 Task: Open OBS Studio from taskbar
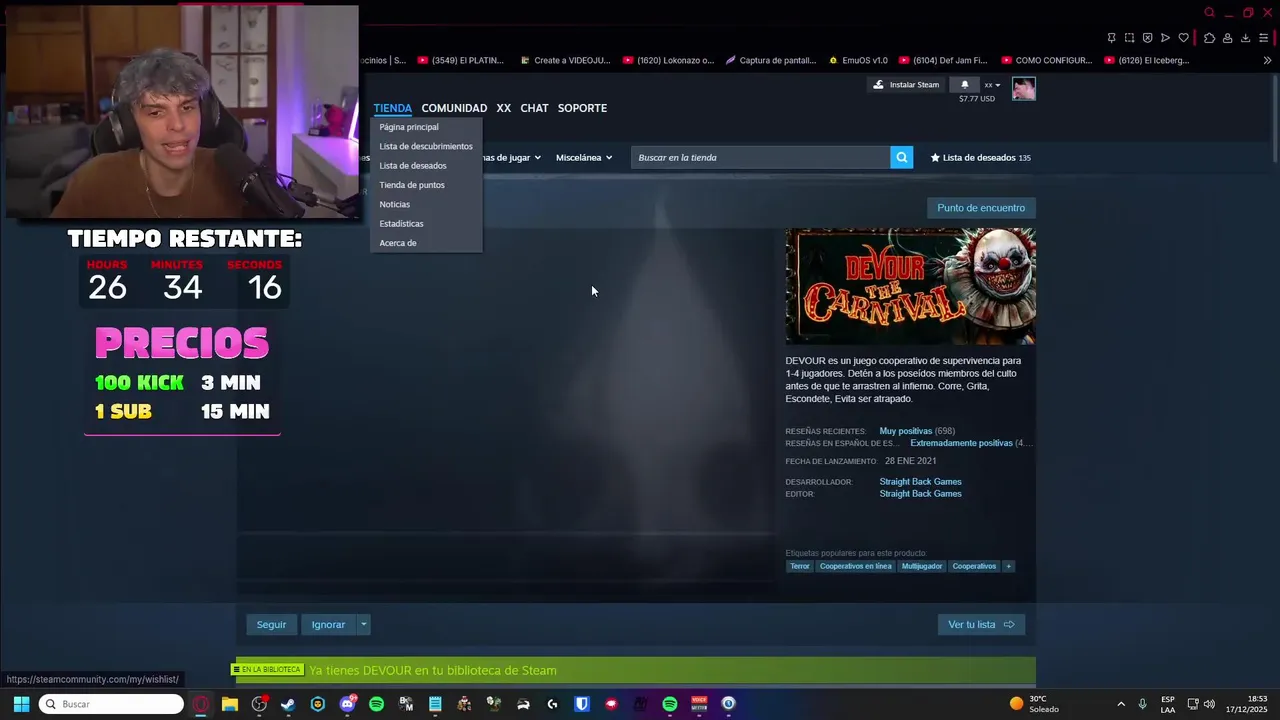click(259, 704)
